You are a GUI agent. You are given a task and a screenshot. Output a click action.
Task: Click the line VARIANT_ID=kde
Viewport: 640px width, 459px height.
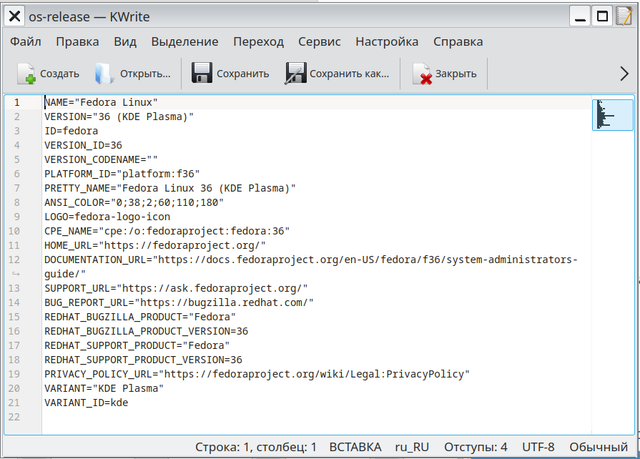point(86,402)
